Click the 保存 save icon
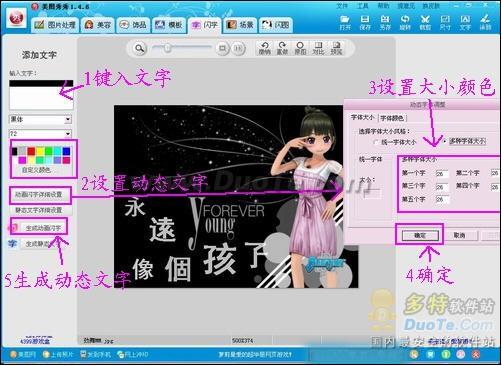The height and width of the screenshot is (366, 502). [x=365, y=22]
